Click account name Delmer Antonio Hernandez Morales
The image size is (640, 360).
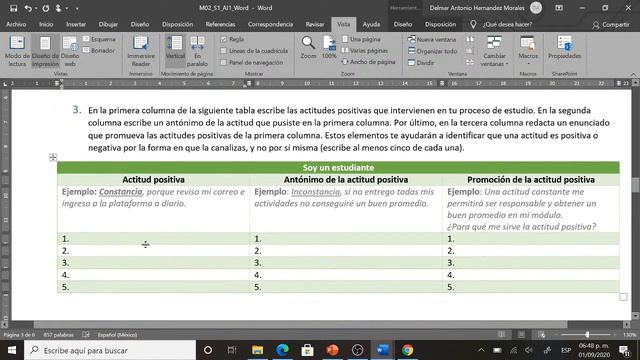tap(477, 8)
